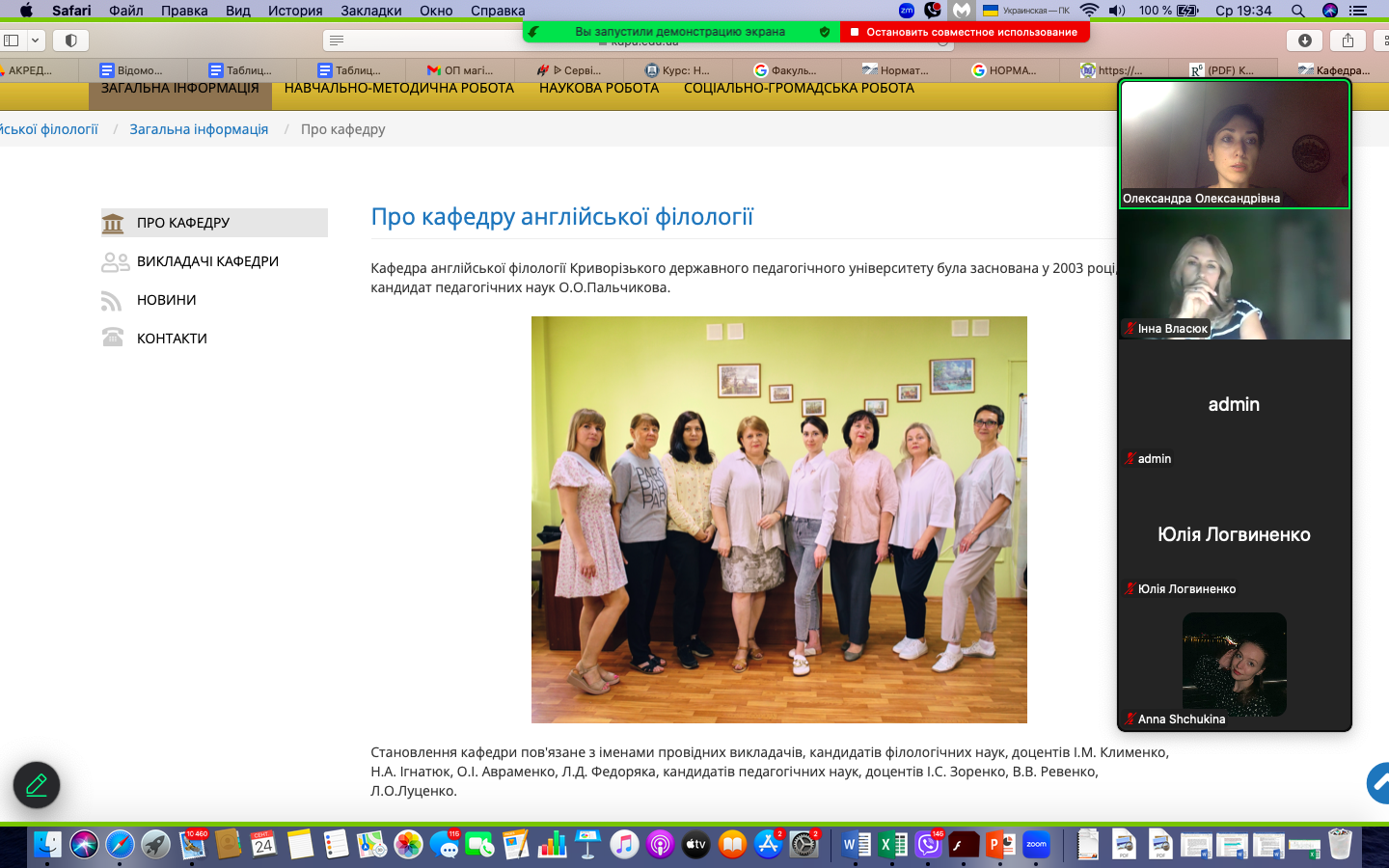
Task: Select Олександра Олександрівна video tile
Action: coord(1234,145)
